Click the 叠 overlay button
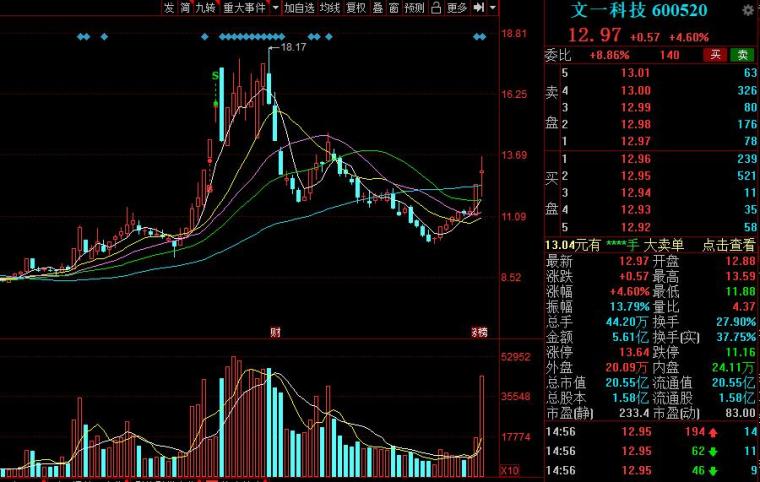This screenshot has height=482, width=760. (378, 8)
